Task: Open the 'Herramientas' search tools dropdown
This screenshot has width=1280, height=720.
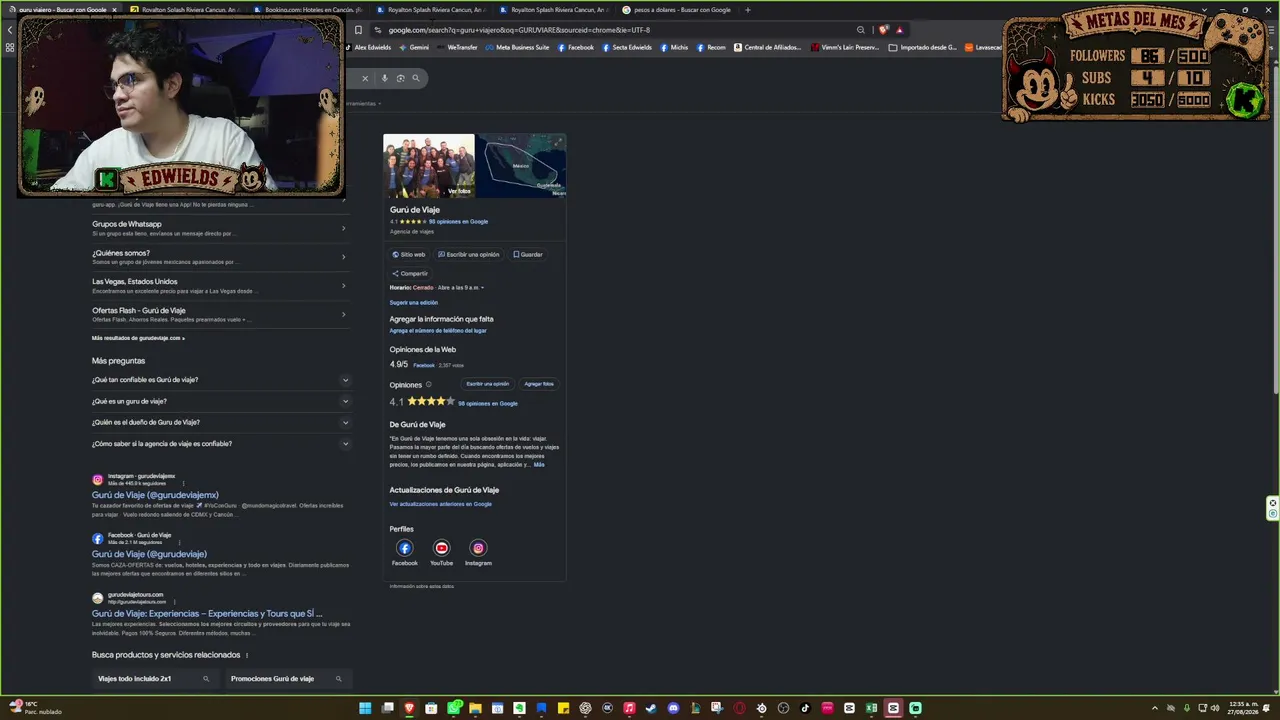Action: tap(361, 103)
